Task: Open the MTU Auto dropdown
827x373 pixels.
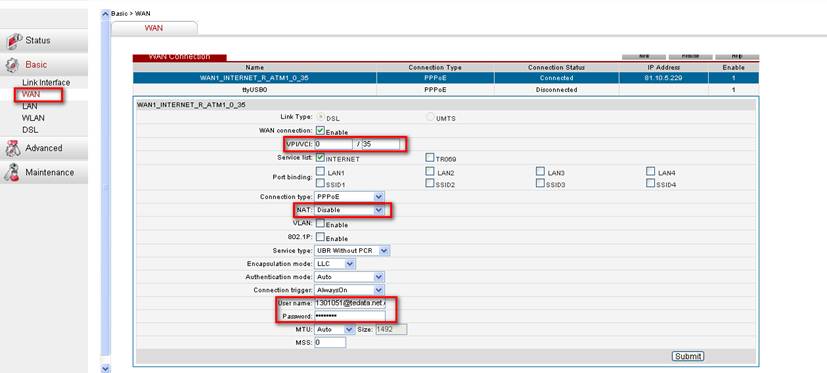Action: 334,329
